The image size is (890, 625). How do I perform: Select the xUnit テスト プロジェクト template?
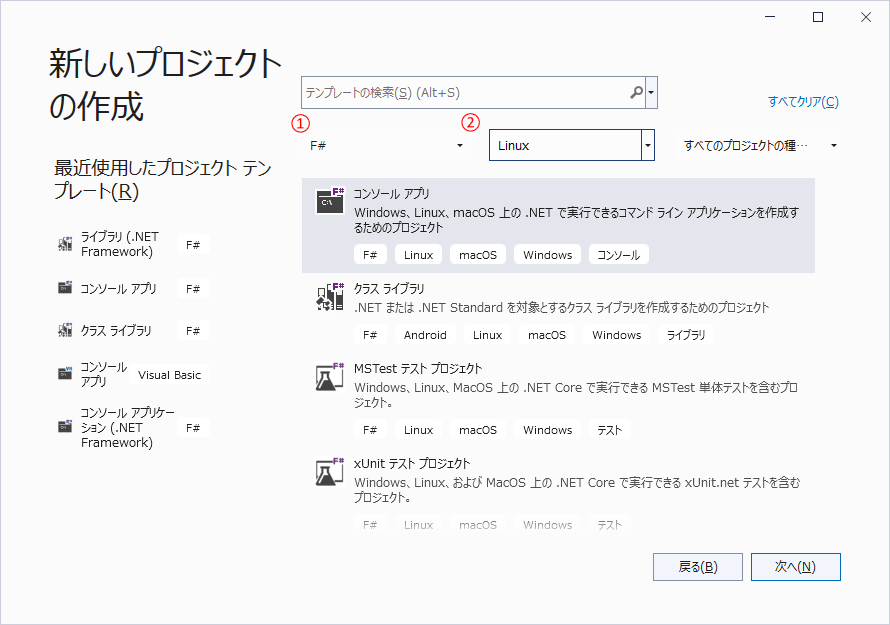412,464
